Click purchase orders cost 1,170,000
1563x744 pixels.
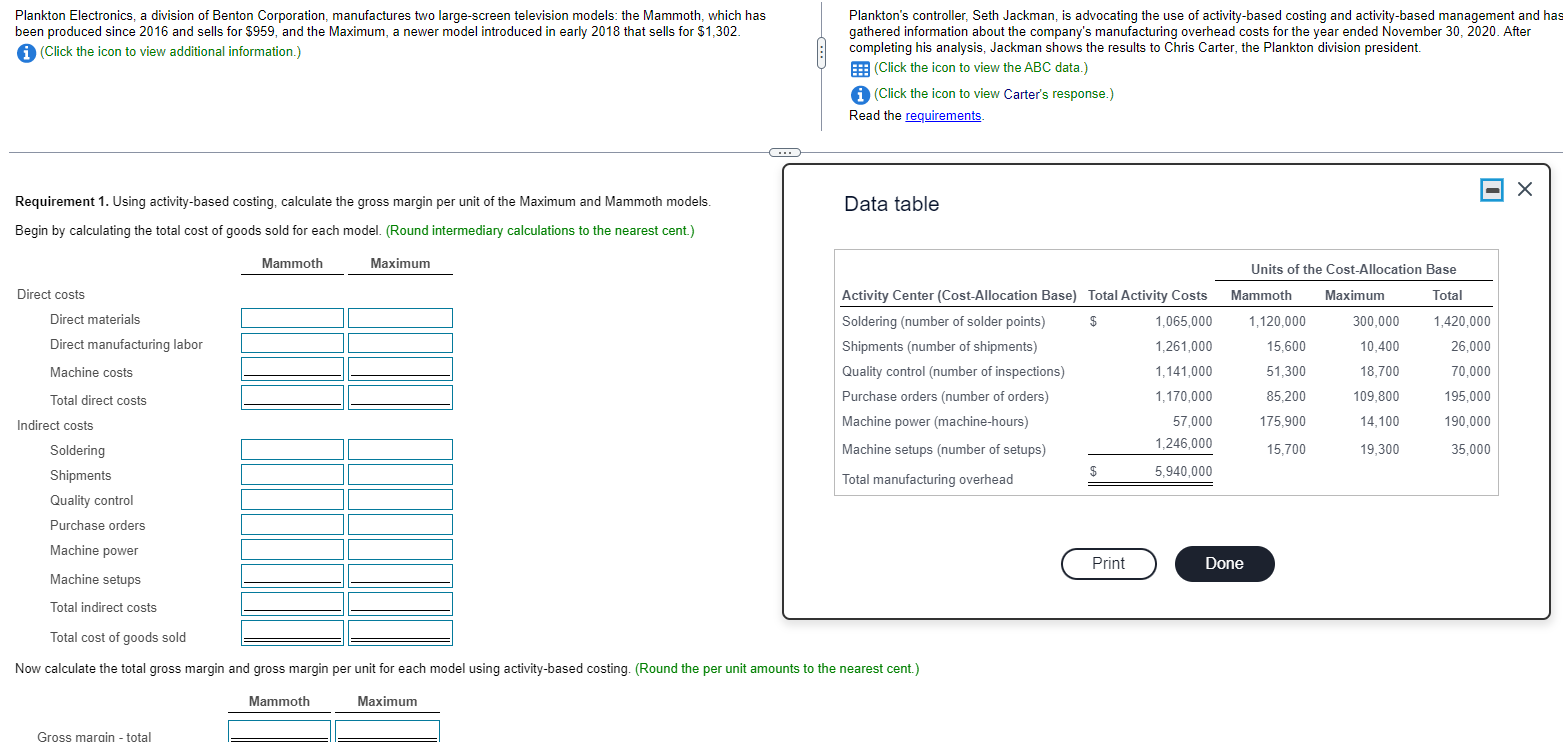[x=1183, y=397]
